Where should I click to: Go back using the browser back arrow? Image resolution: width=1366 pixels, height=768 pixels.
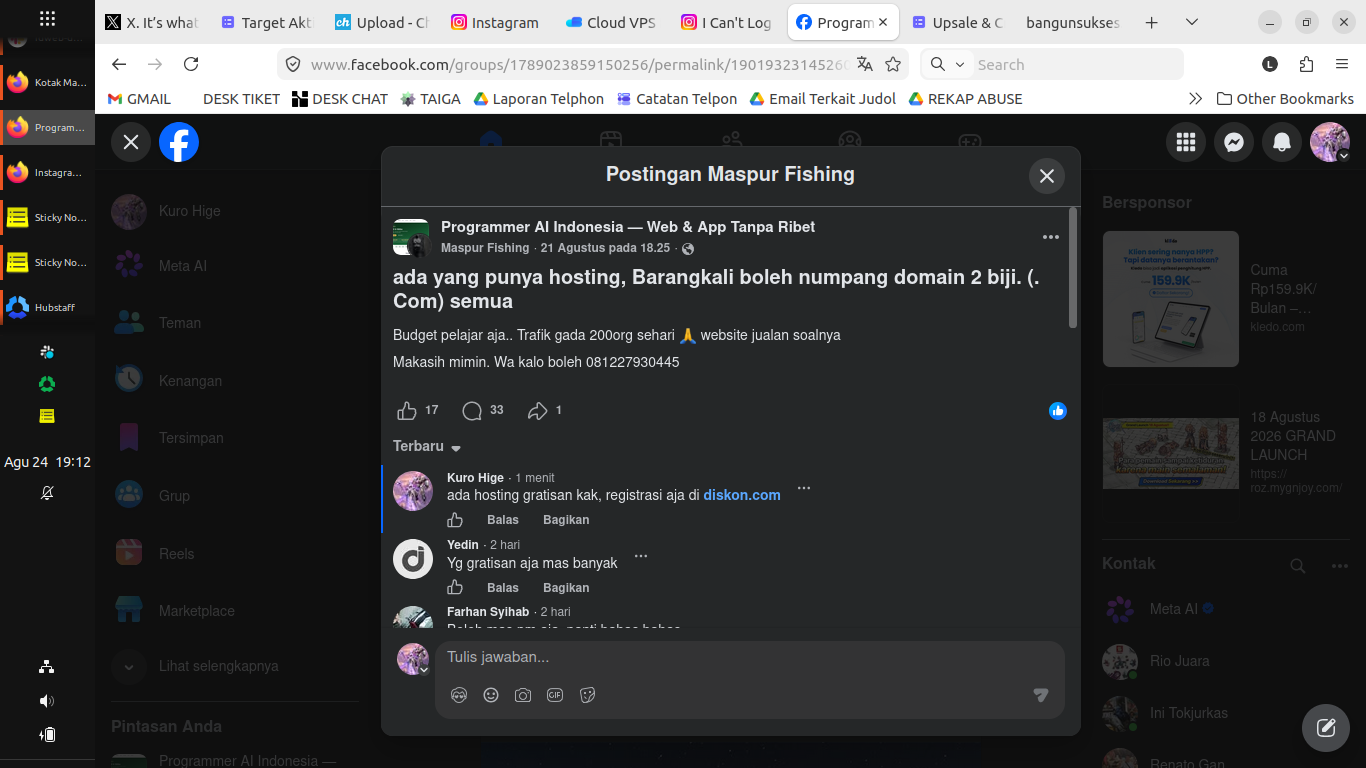(x=119, y=64)
